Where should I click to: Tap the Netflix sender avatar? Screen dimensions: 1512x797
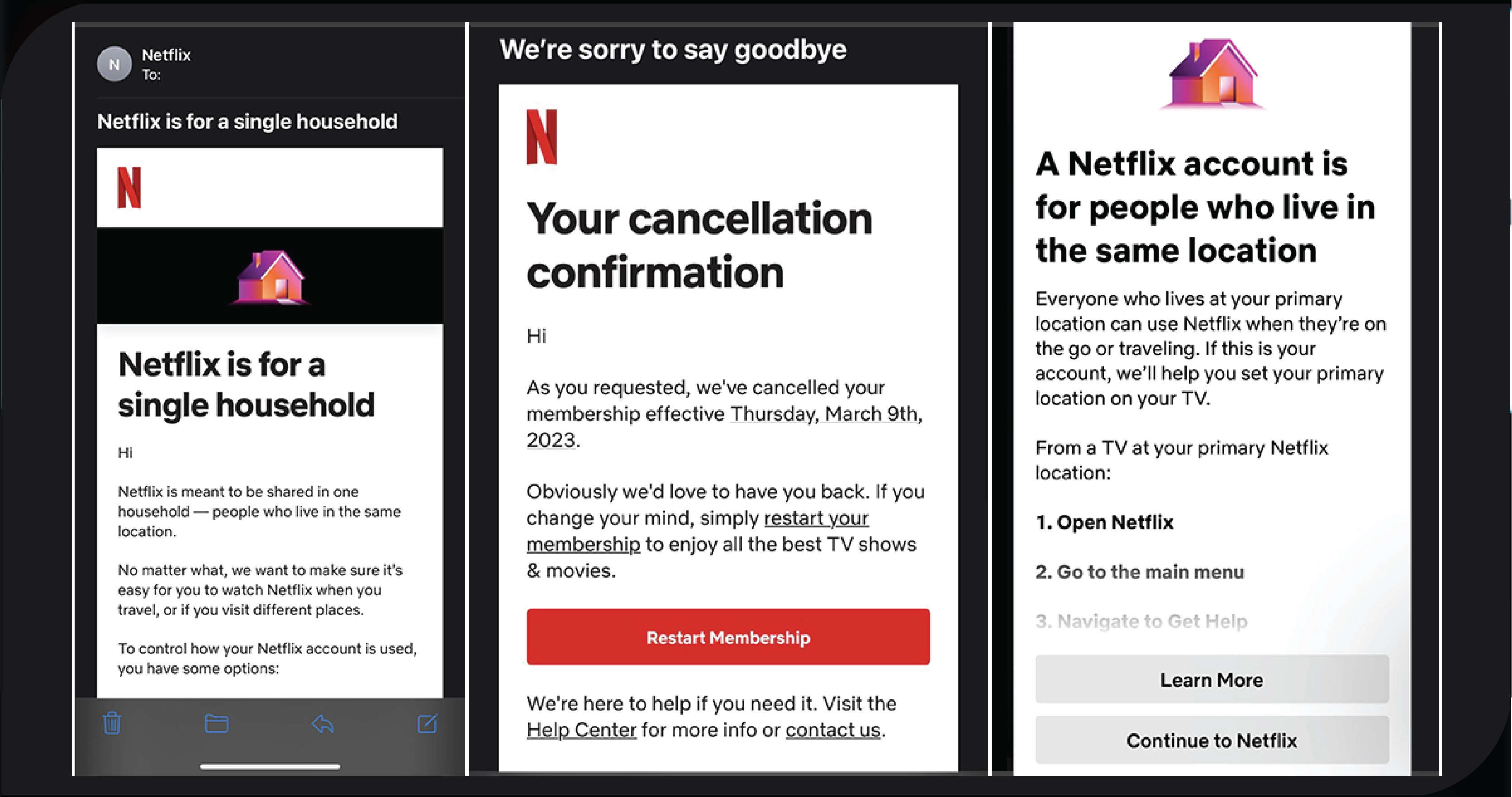click(114, 64)
